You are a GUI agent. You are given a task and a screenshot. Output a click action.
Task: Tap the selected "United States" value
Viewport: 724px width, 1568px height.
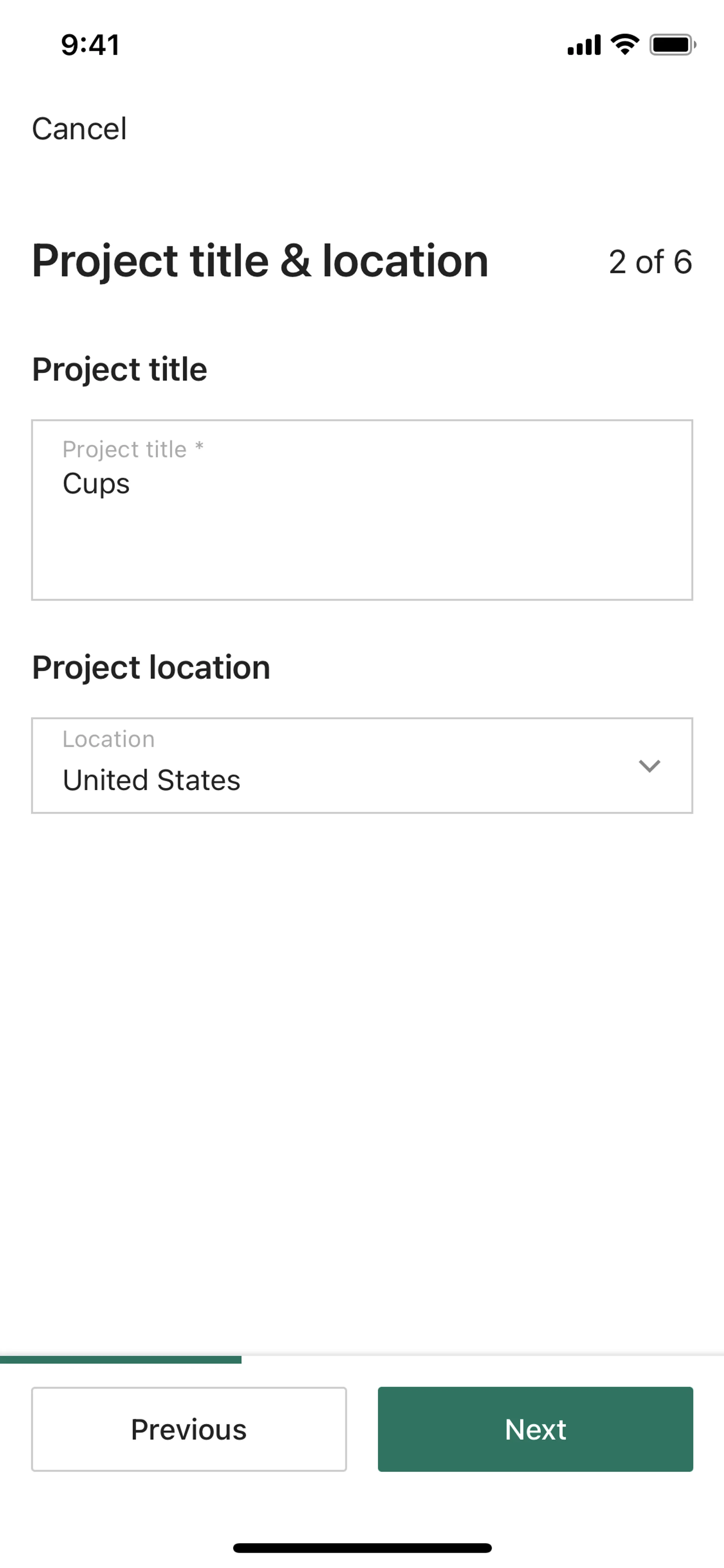[152, 780]
